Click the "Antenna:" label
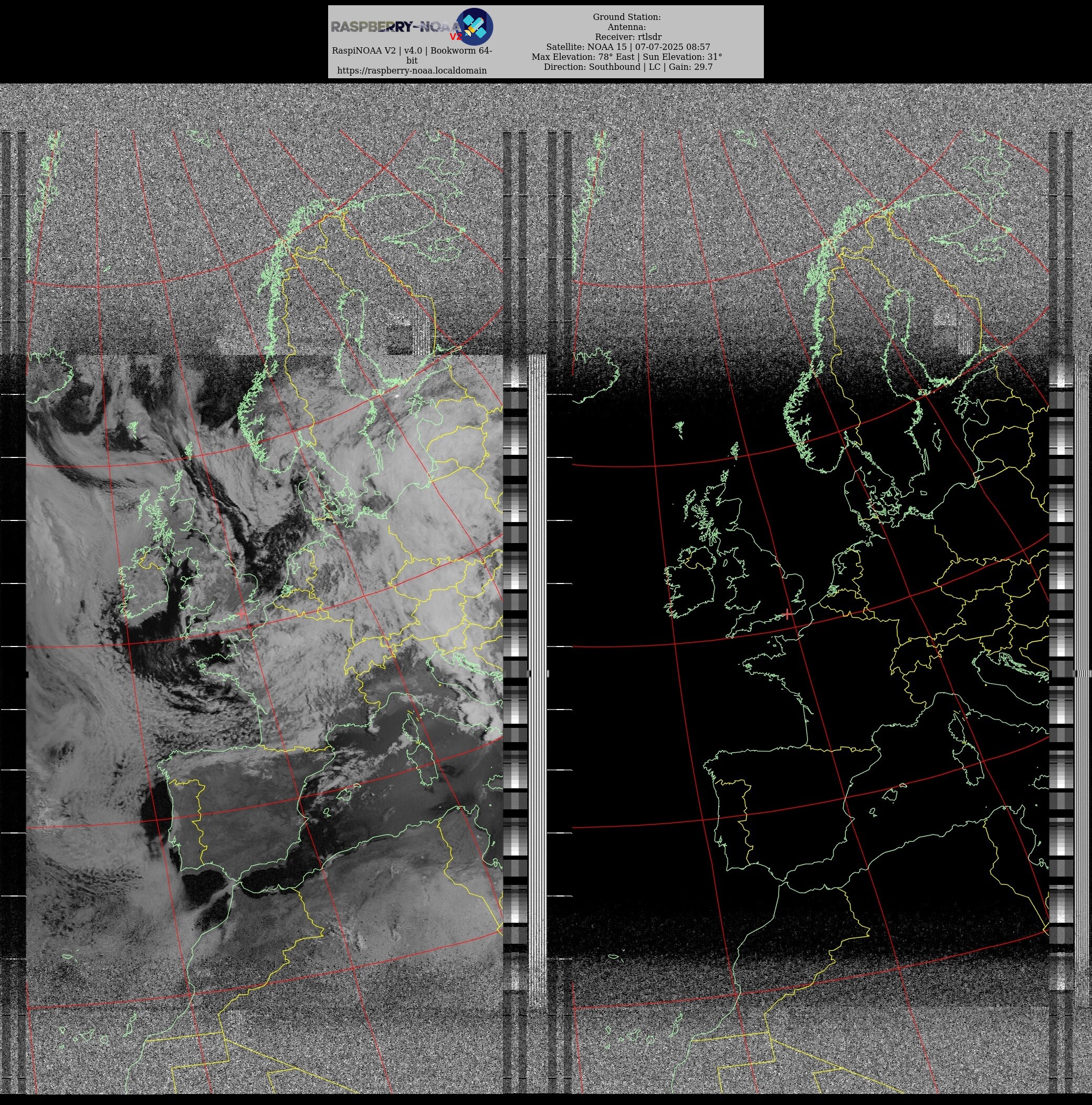1092x1105 pixels. (x=627, y=27)
